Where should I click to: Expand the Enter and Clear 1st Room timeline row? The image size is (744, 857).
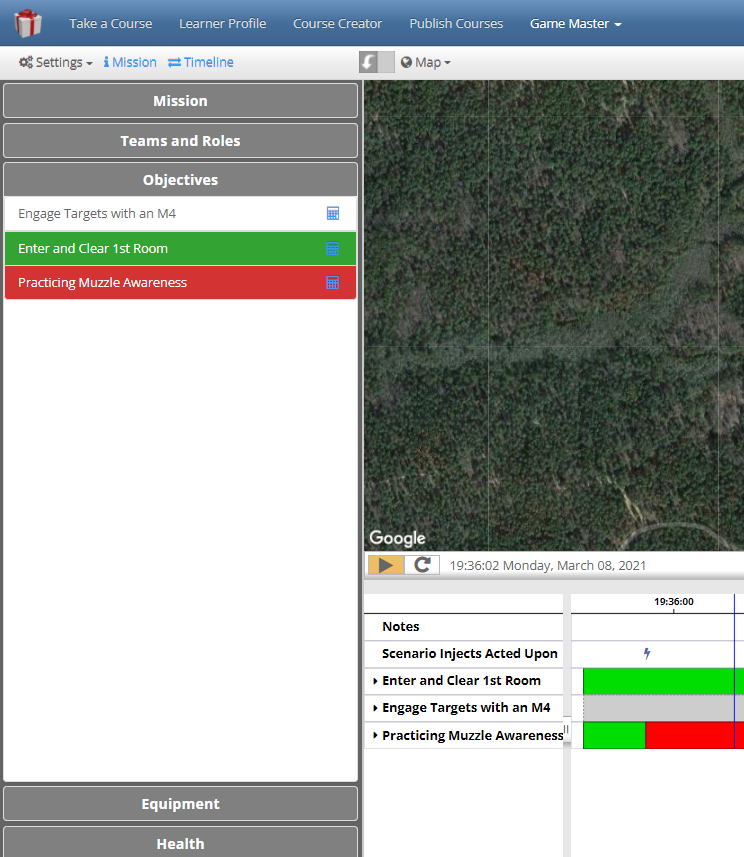pyautogui.click(x=375, y=680)
